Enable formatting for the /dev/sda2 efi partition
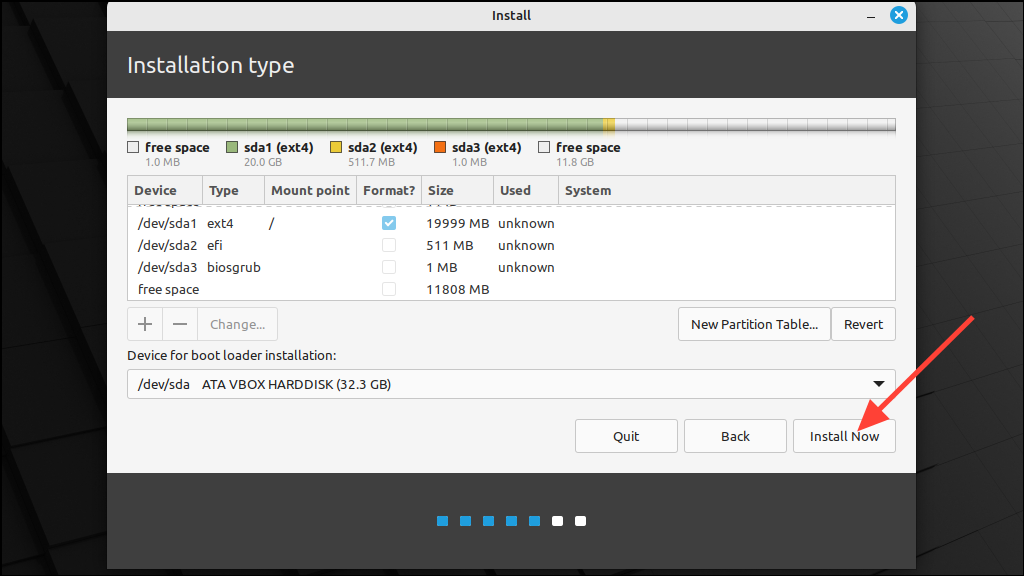Viewport: 1024px width, 576px height. coord(388,245)
